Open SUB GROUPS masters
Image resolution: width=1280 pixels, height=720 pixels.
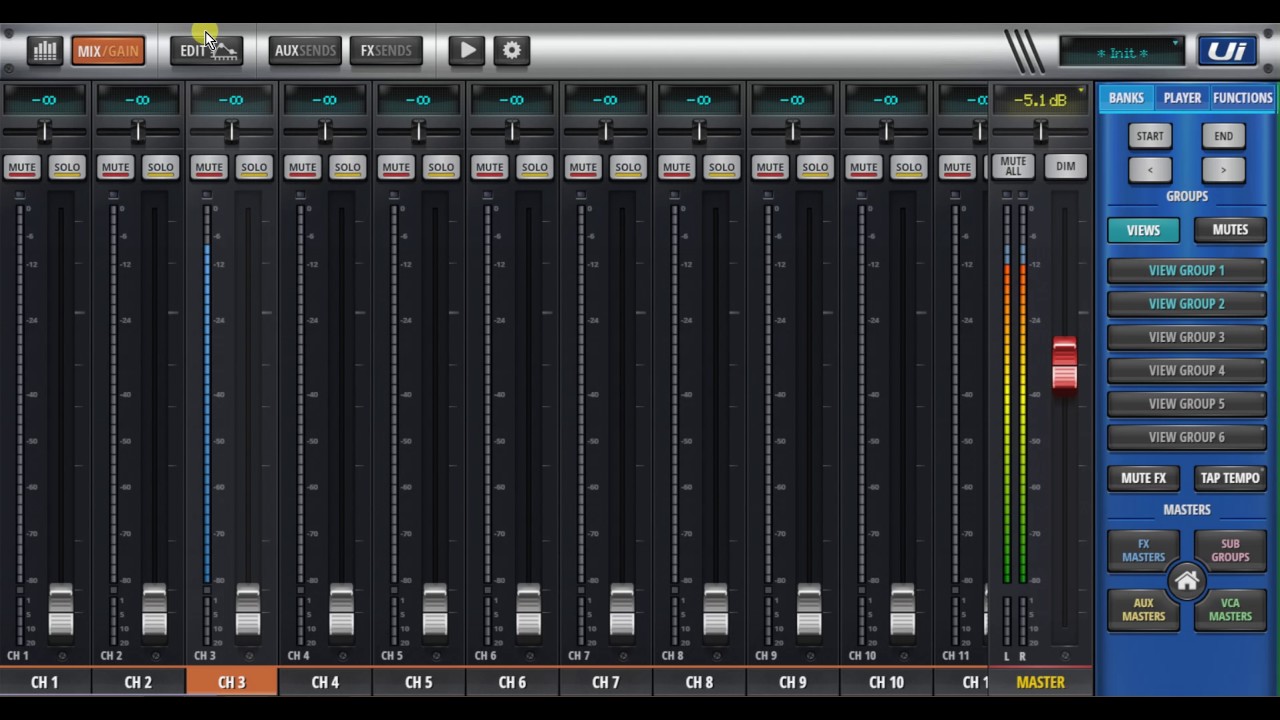(x=1230, y=551)
